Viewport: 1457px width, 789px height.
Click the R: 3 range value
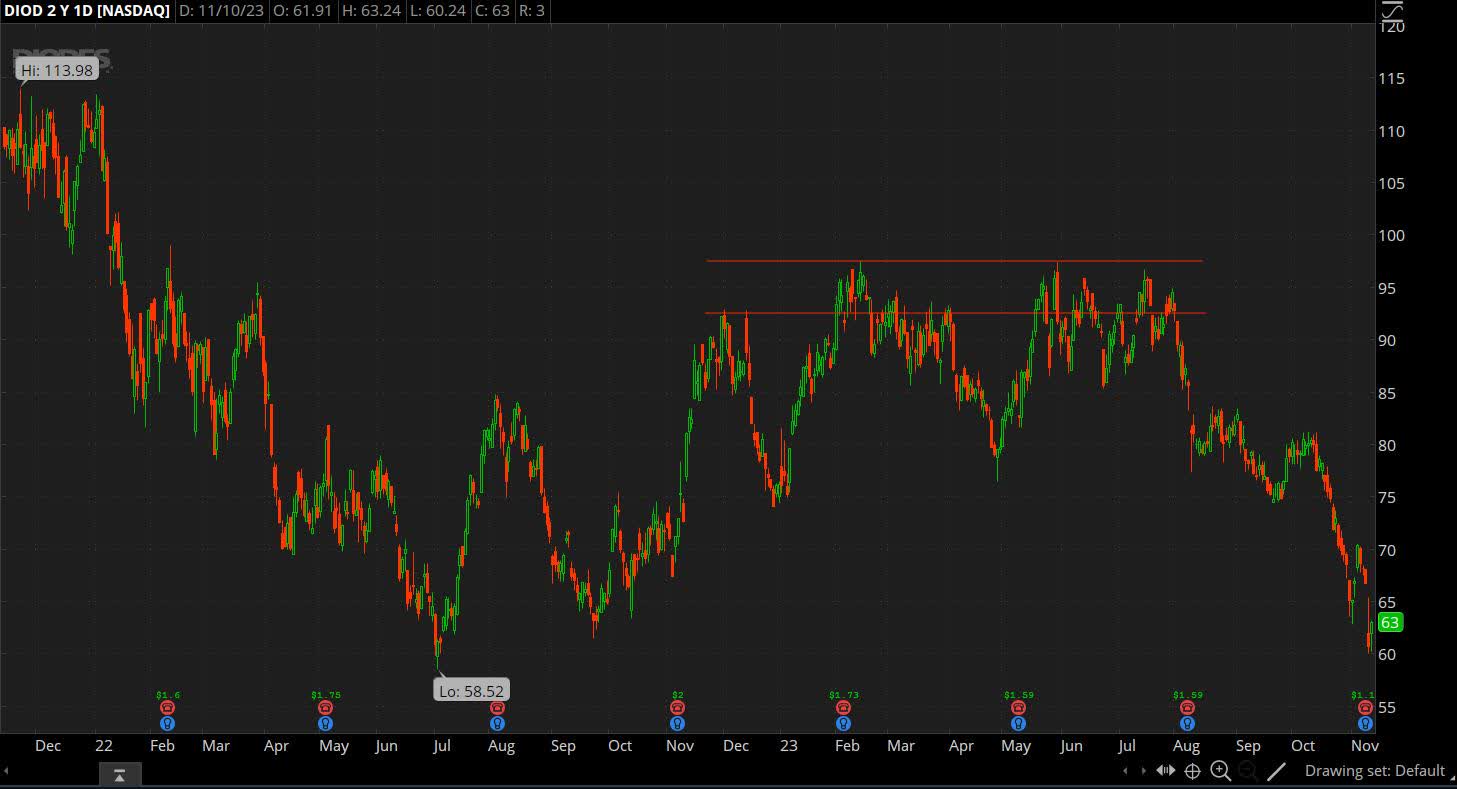[x=533, y=11]
